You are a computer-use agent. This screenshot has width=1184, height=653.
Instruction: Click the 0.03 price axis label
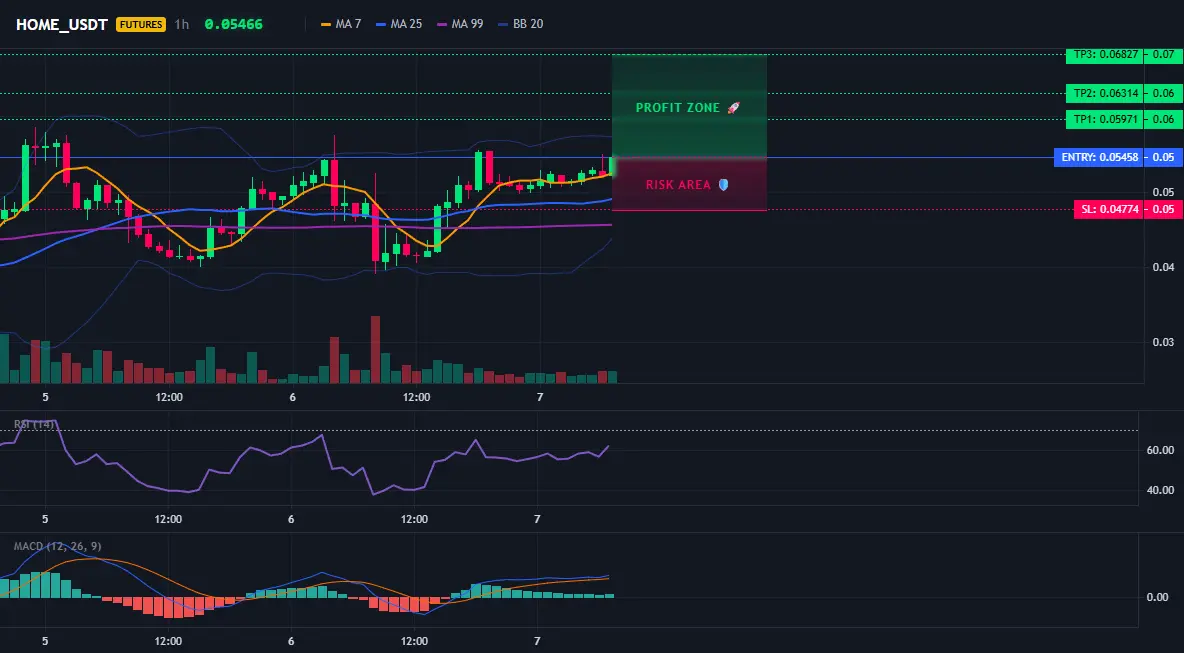[x=1163, y=343]
